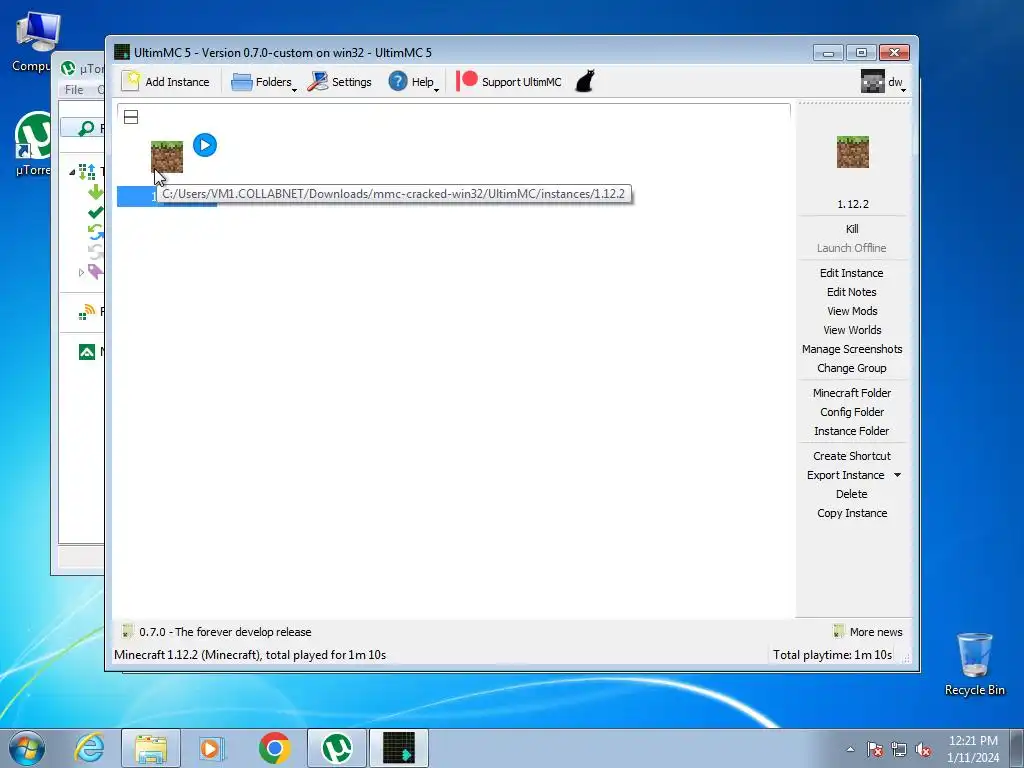Open the Instance Folder

click(852, 430)
